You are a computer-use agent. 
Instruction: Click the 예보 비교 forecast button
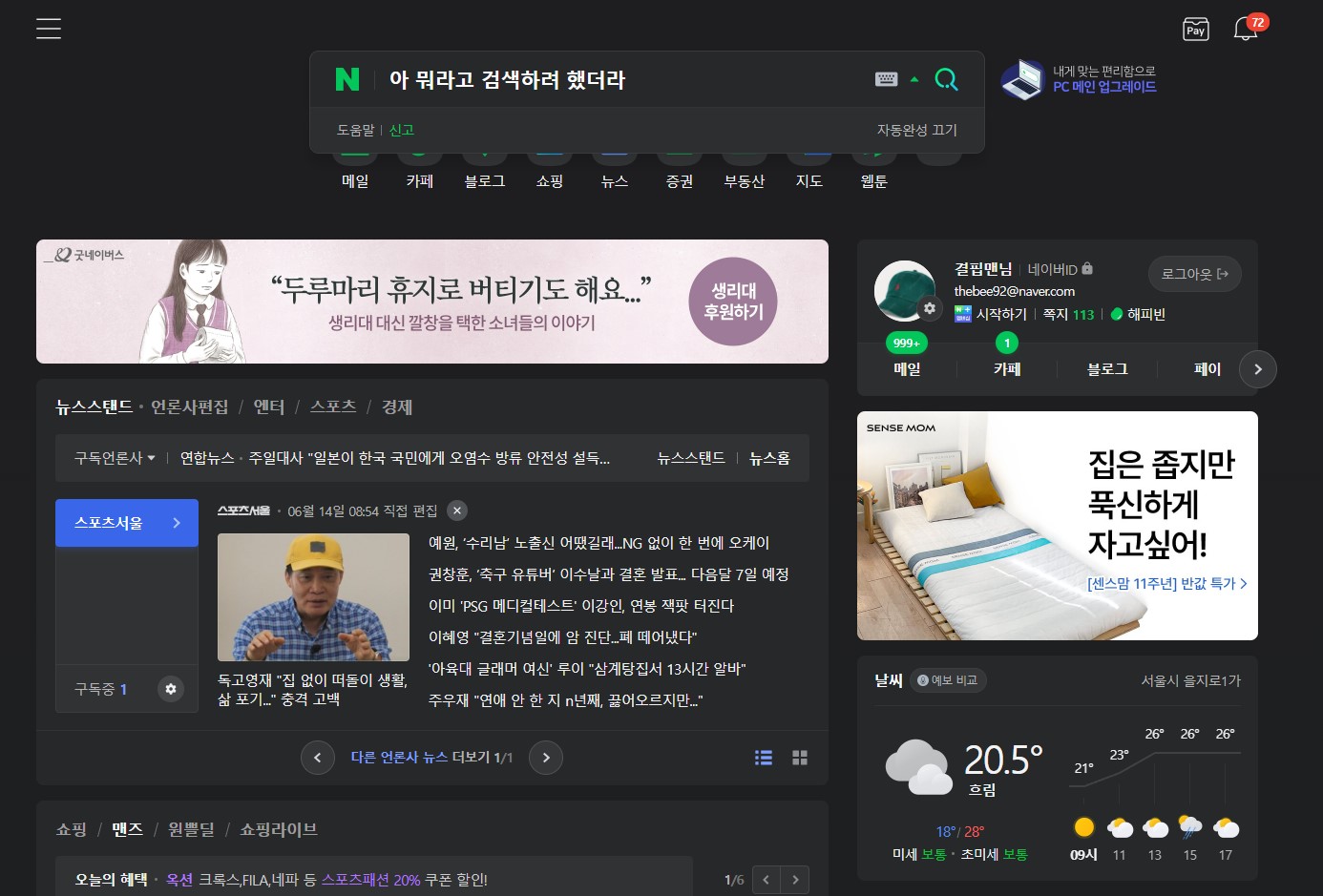point(948,680)
